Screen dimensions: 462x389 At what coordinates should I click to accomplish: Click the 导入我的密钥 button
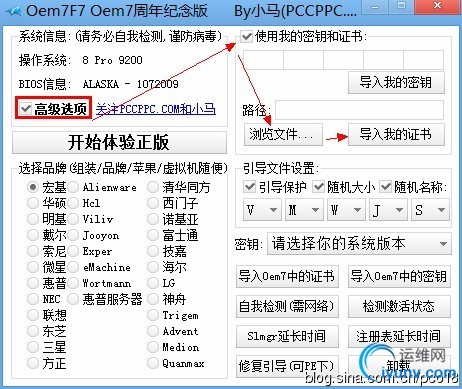396,82
